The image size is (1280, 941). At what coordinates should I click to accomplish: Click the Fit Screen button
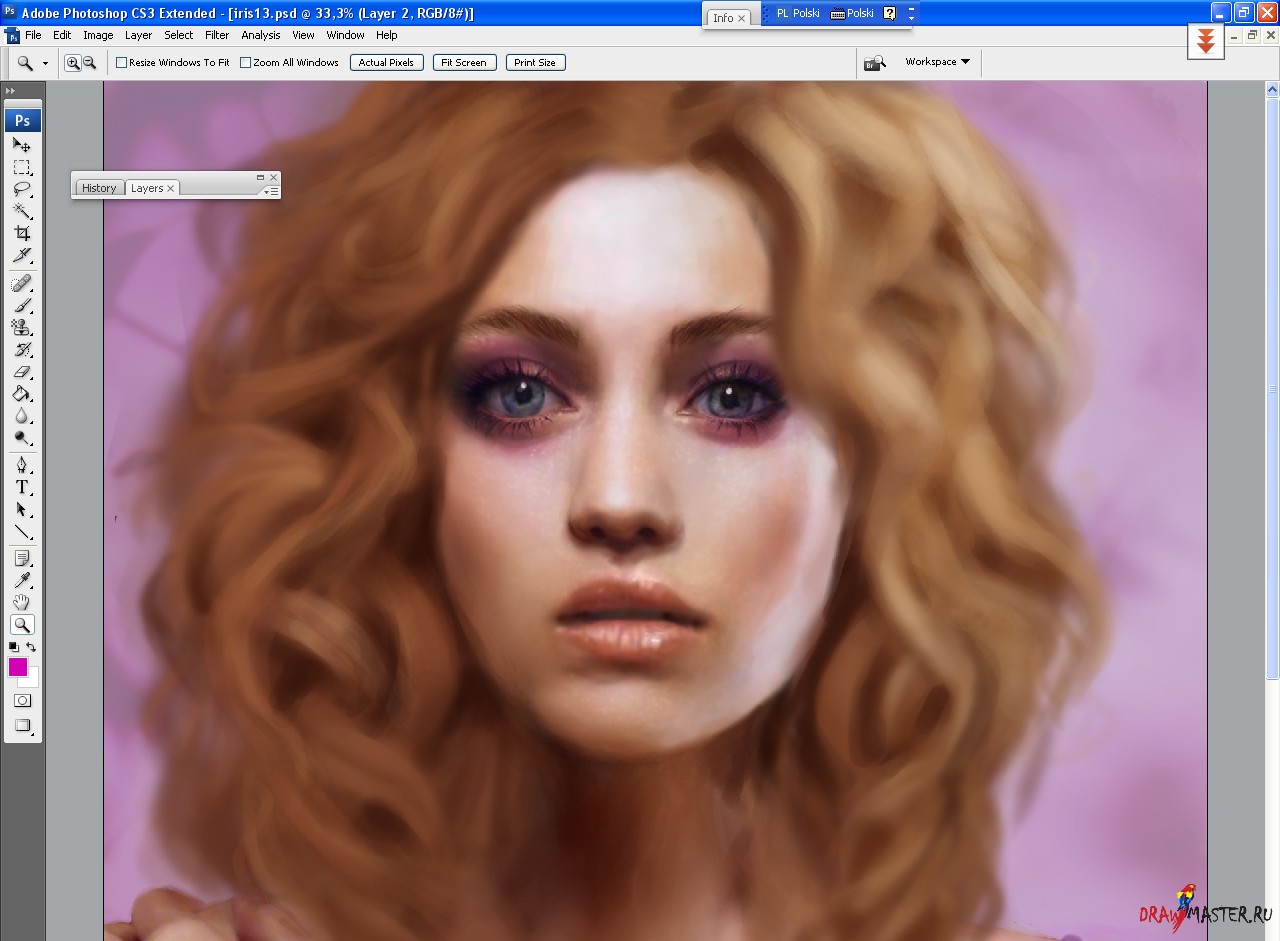464,62
